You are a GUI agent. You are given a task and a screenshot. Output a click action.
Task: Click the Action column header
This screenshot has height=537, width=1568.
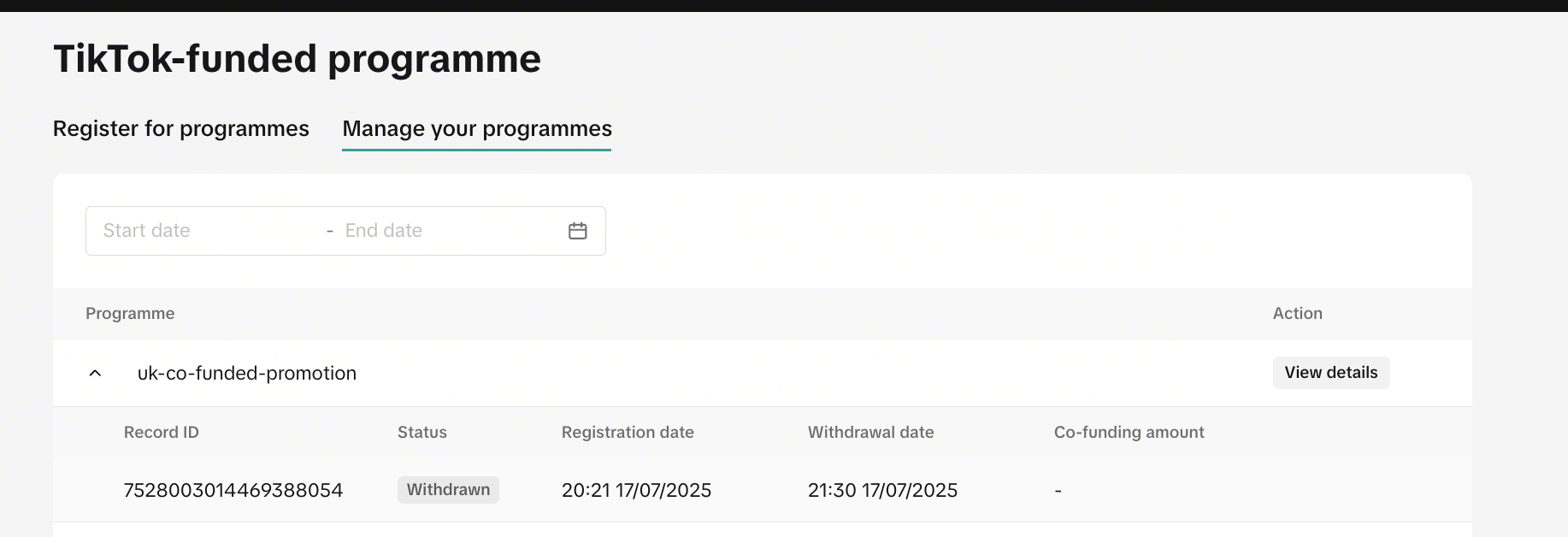[1297, 314]
